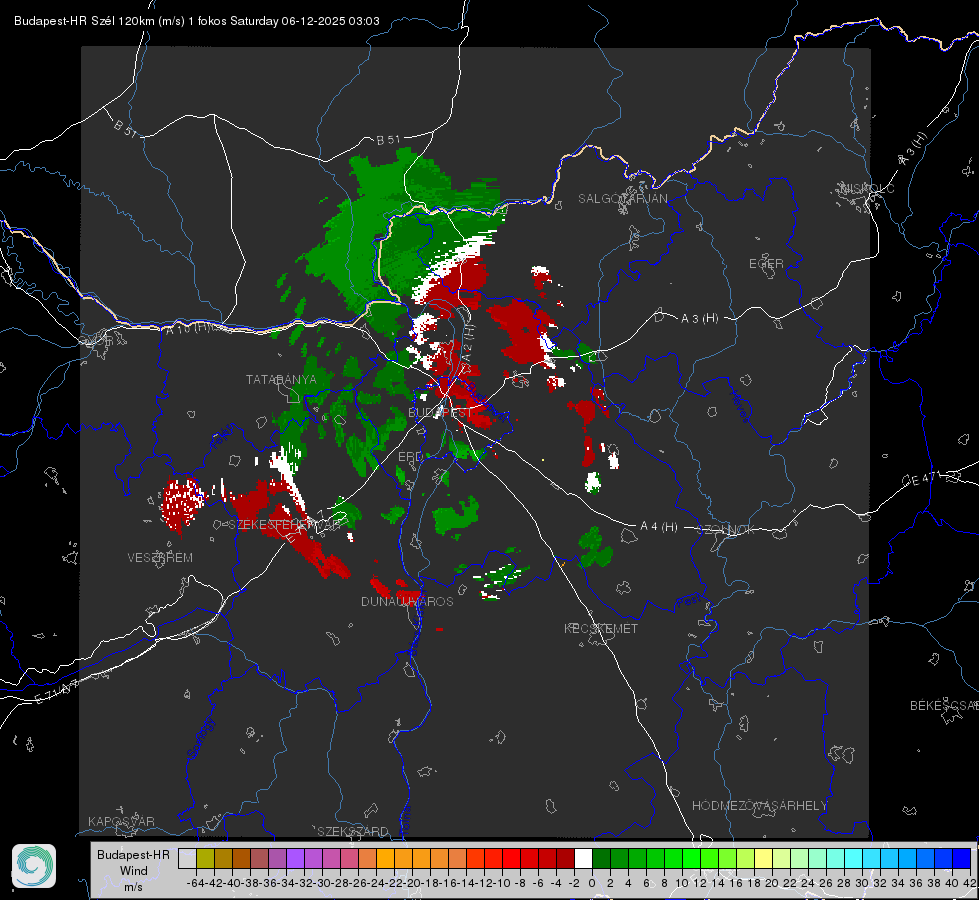The height and width of the screenshot is (900, 979).
Task: Pick the bright green swatch between 10 and 12
Action: pyautogui.click(x=692, y=859)
